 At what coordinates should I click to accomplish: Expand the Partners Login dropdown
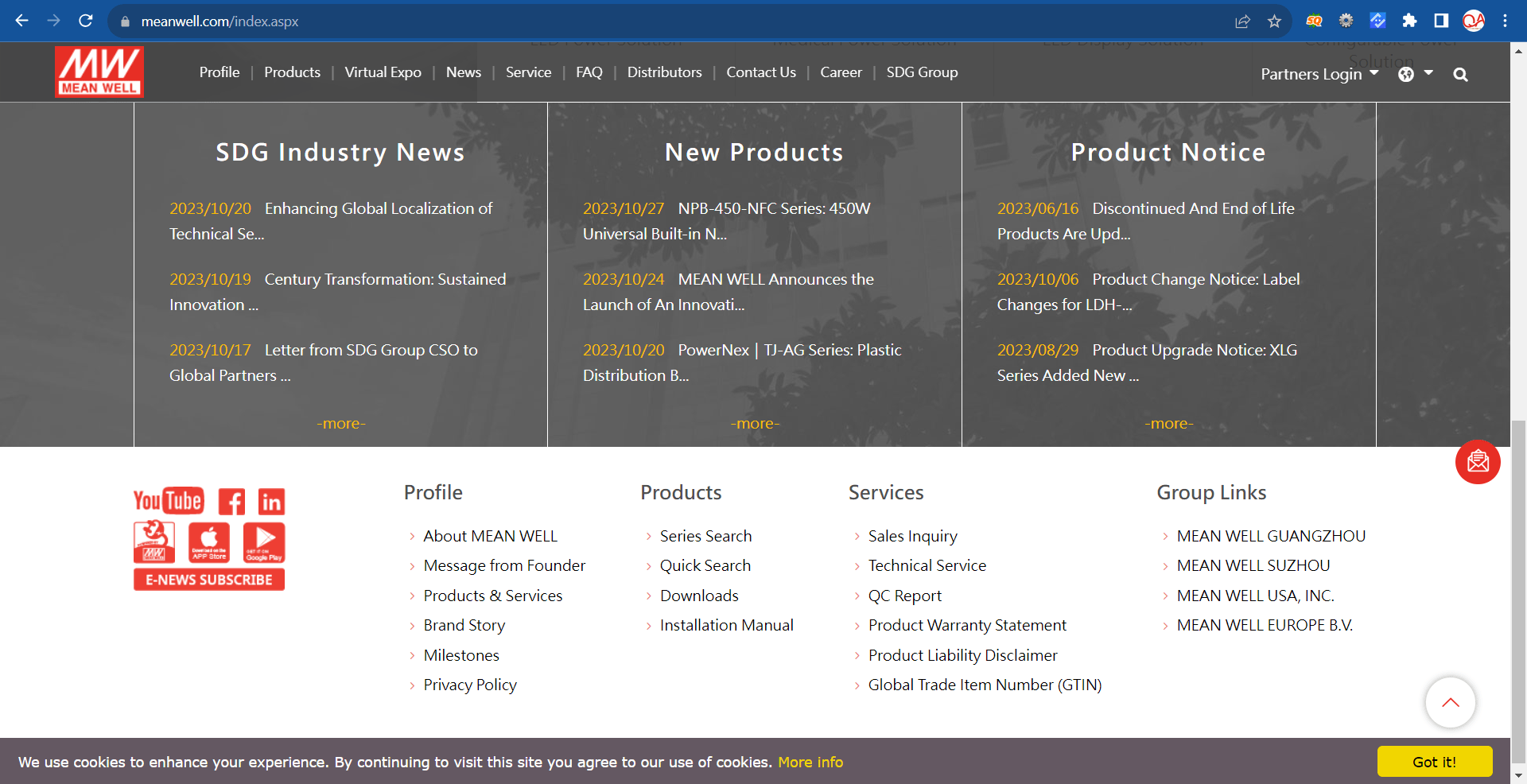(1319, 74)
